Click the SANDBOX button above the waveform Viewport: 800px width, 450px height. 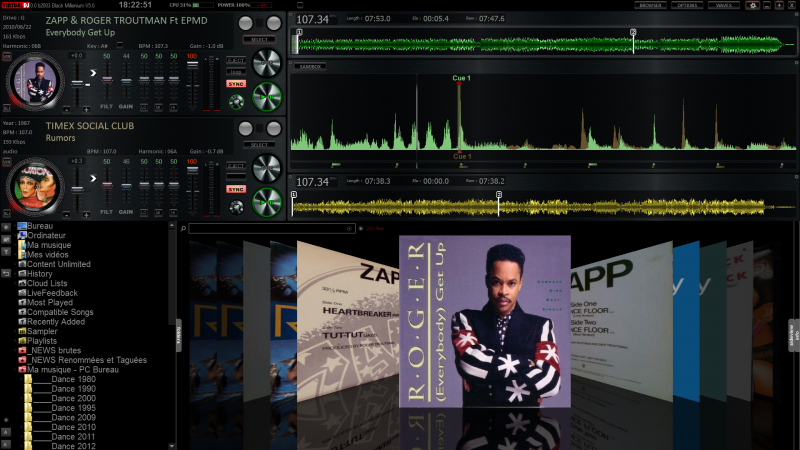[x=310, y=67]
